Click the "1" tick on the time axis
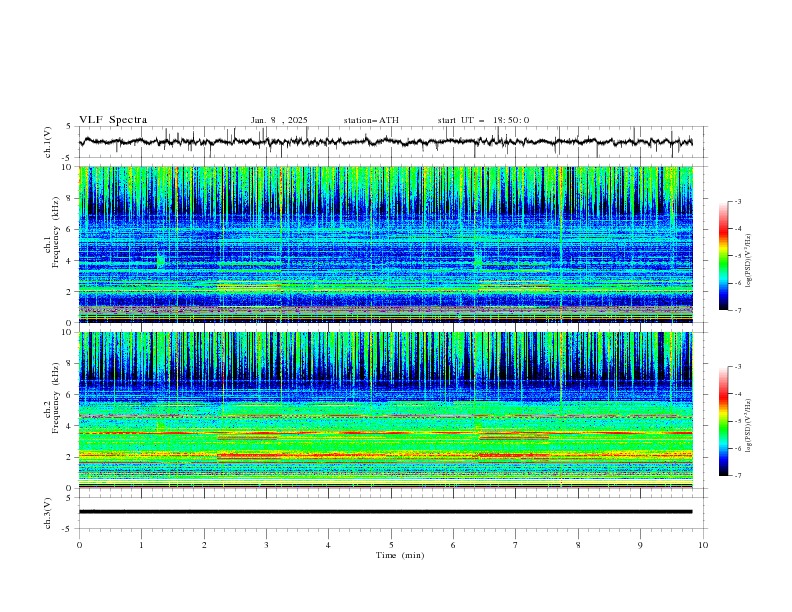The height and width of the screenshot is (612, 792). click(141, 545)
